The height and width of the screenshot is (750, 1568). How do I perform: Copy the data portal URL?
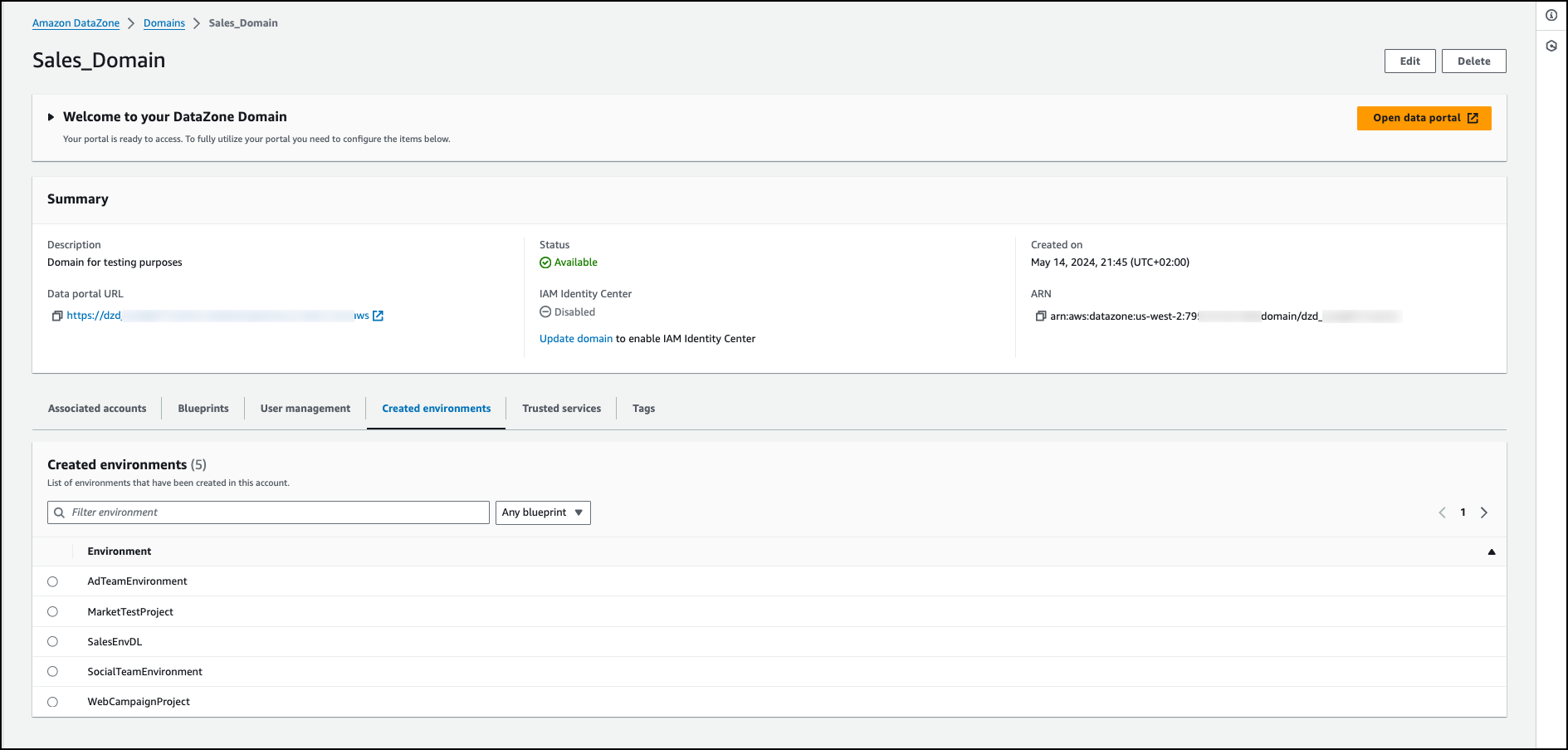[x=57, y=316]
